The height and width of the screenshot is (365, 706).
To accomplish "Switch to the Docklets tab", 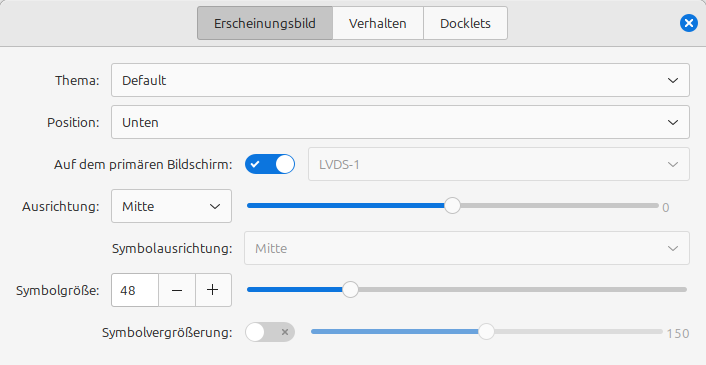I will (x=466, y=23).
